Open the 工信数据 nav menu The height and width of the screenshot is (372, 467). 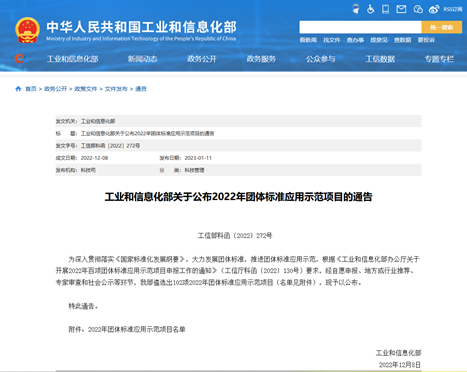point(380,59)
